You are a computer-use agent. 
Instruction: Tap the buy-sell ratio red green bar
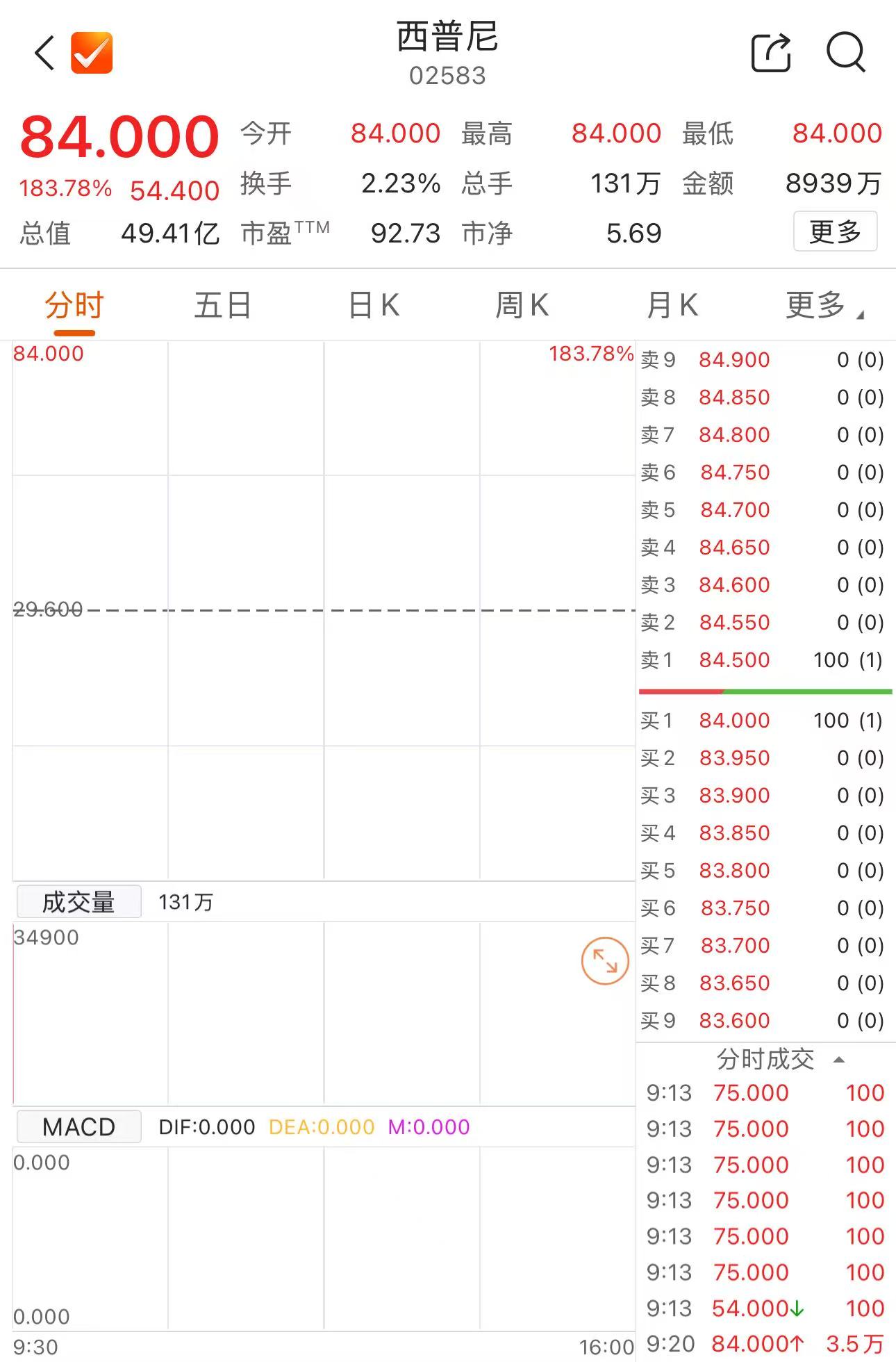click(765, 691)
